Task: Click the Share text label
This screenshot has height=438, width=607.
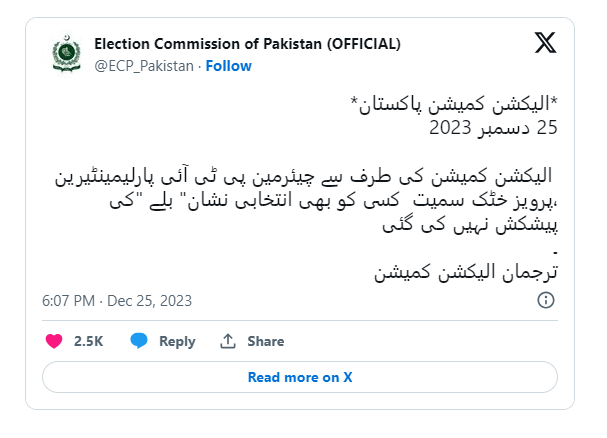Action: coord(265,341)
